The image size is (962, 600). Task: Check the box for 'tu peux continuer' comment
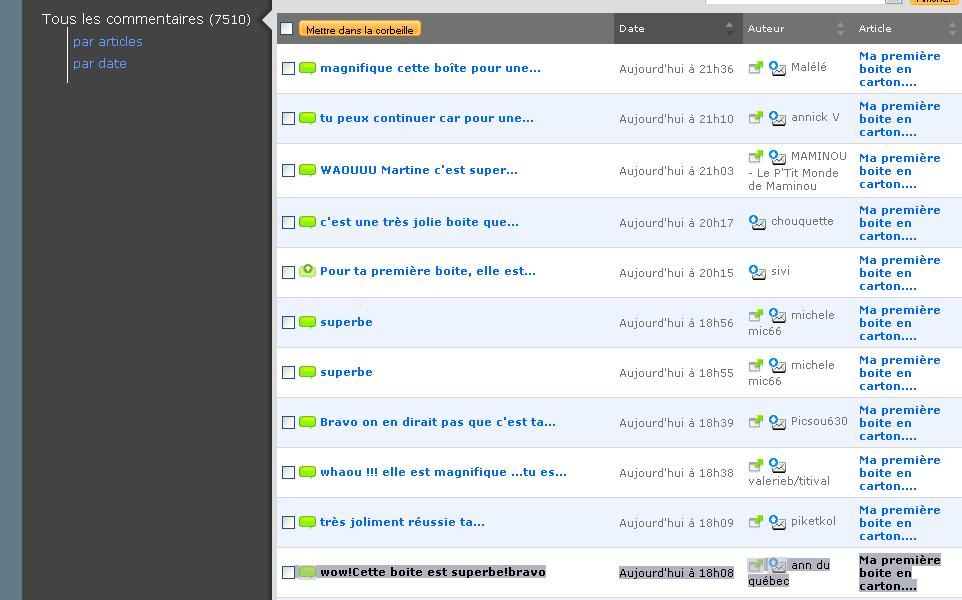point(288,118)
